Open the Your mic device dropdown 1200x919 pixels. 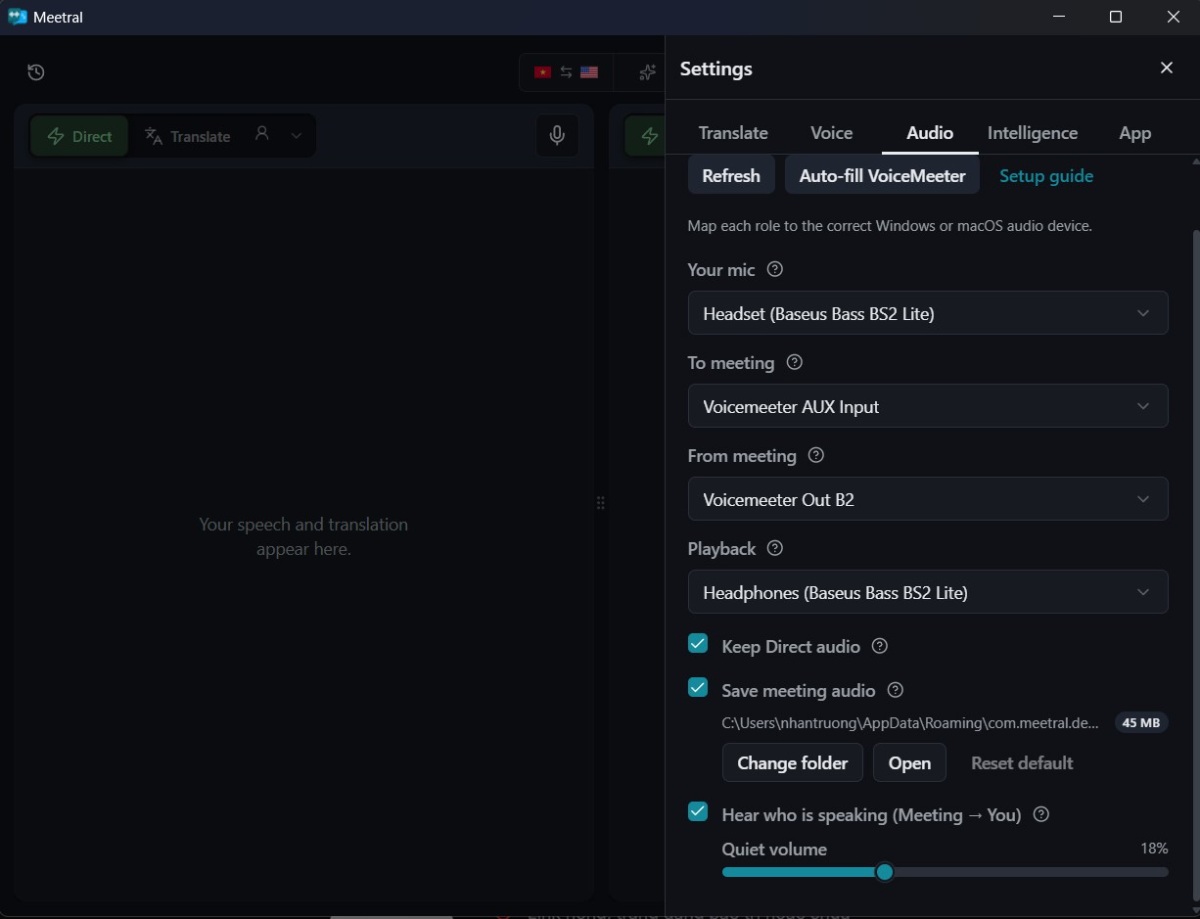(928, 313)
